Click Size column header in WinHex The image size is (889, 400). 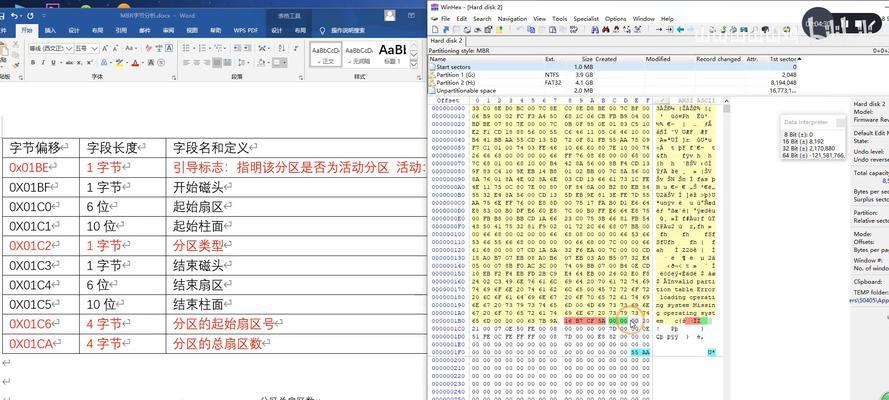587,59
